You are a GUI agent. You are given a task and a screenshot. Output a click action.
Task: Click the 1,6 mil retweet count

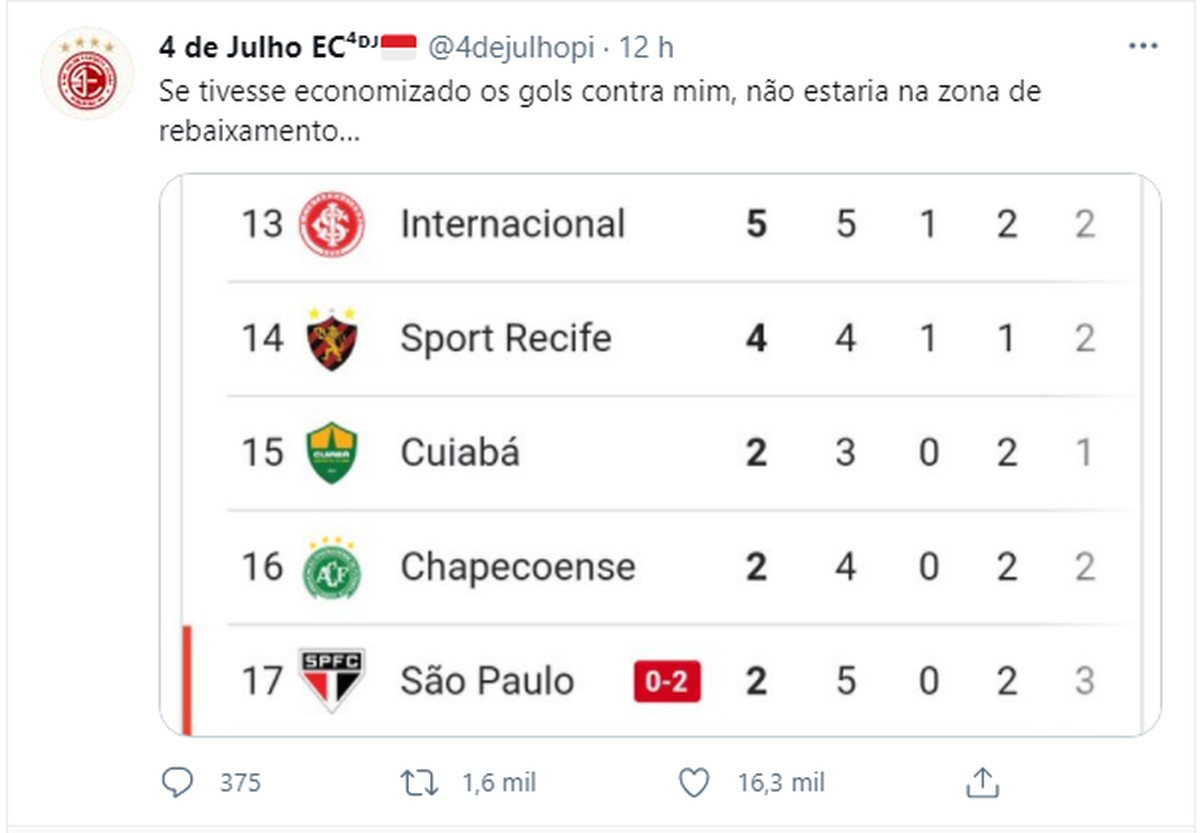pos(499,782)
